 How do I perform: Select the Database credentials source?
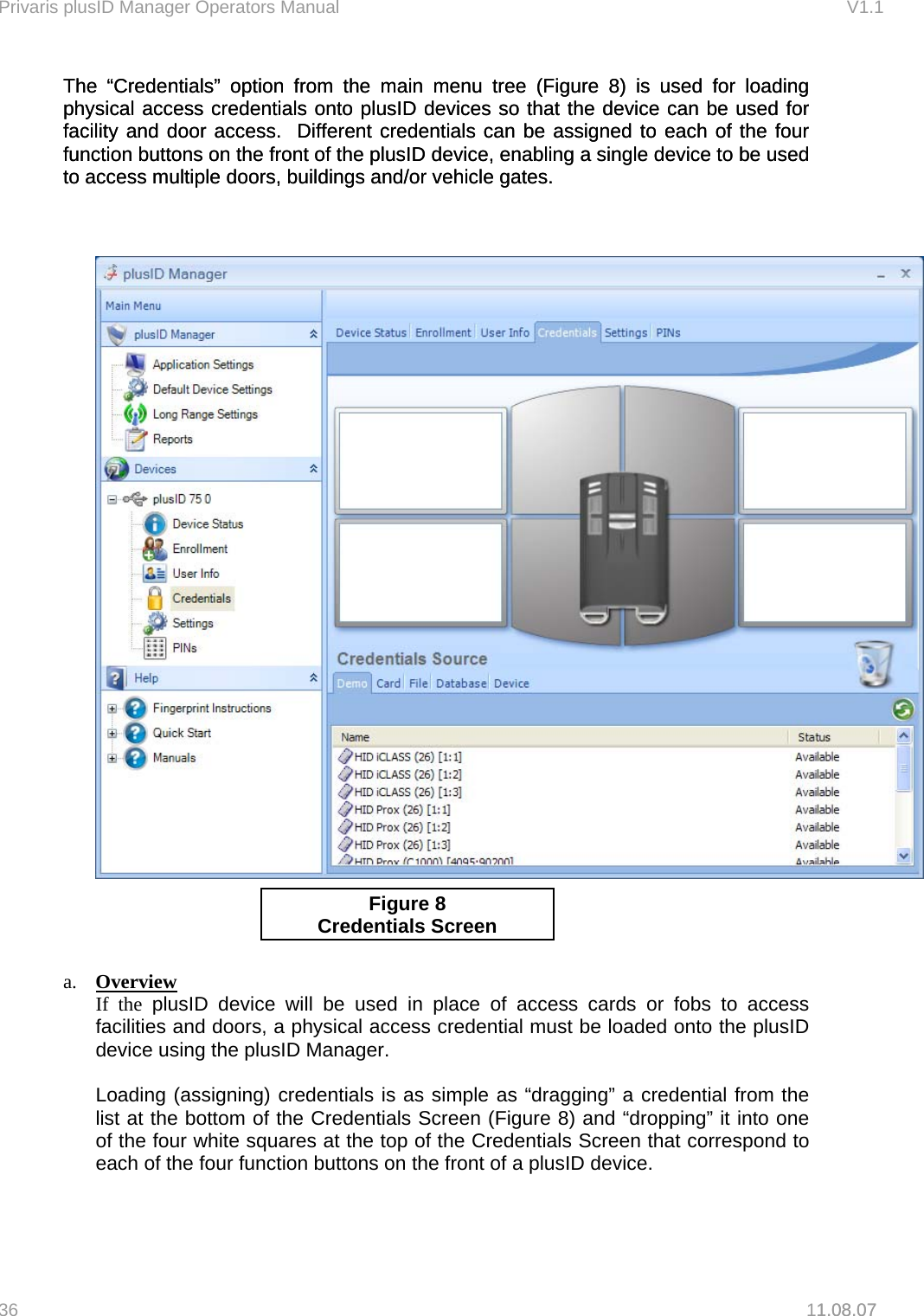461,683
